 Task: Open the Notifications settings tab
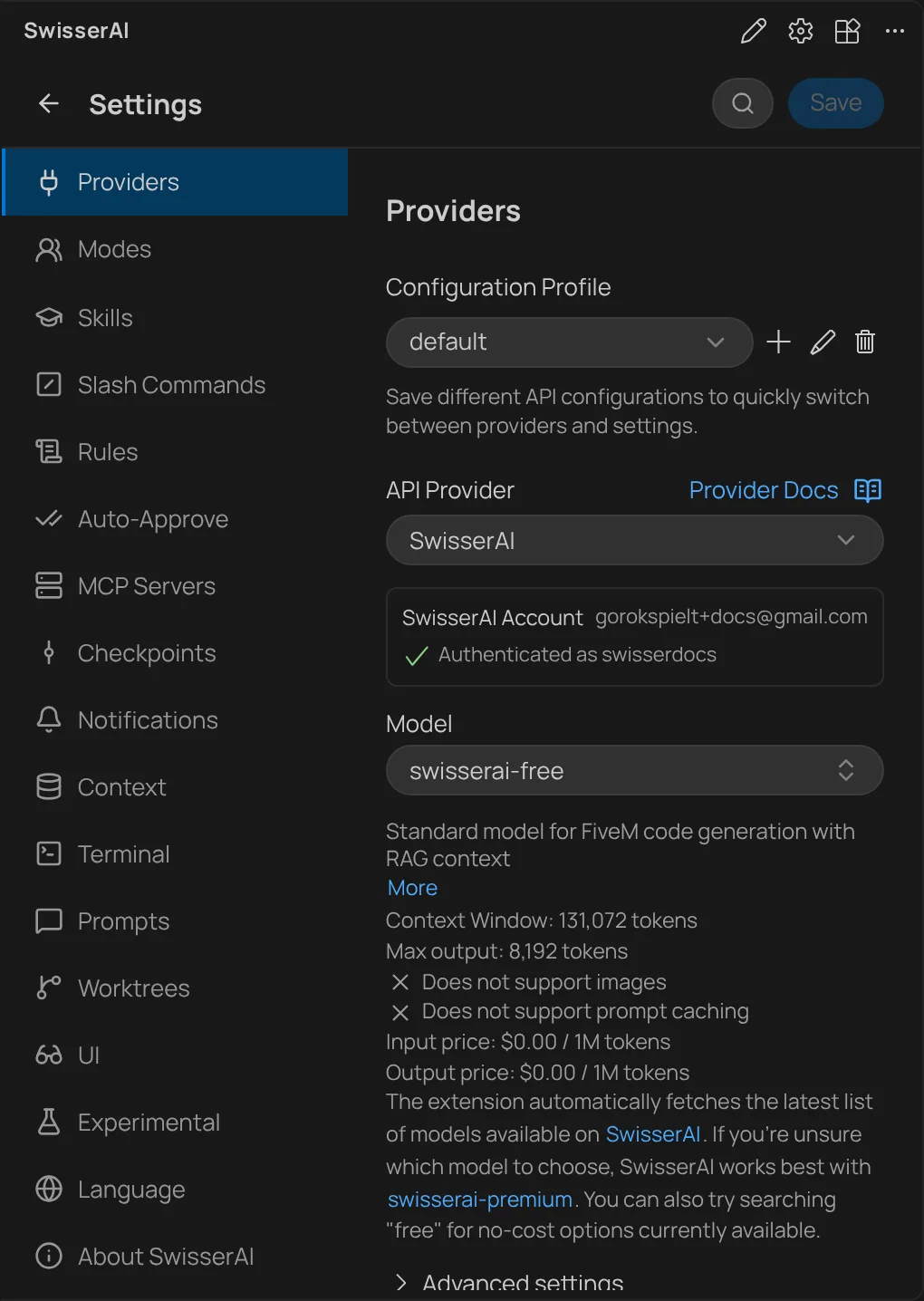176,720
